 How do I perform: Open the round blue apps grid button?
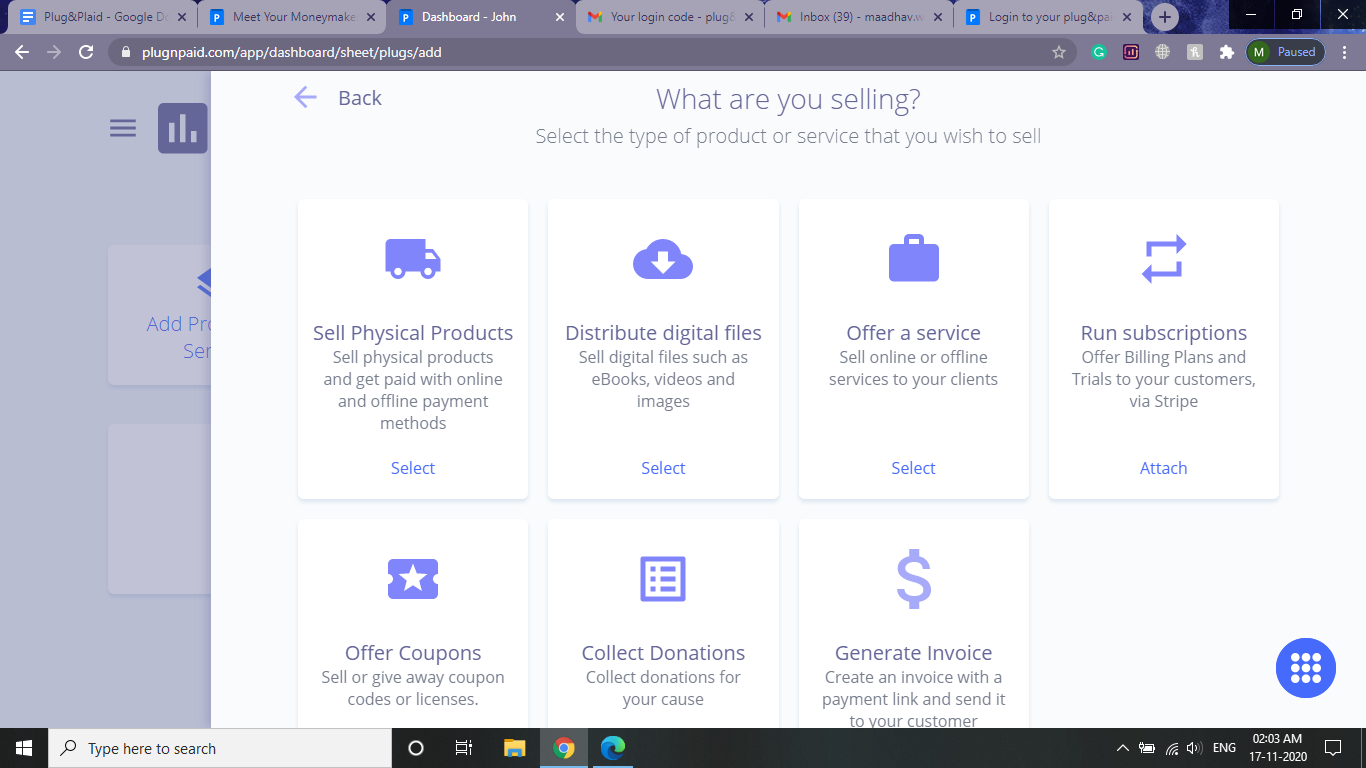1306,668
